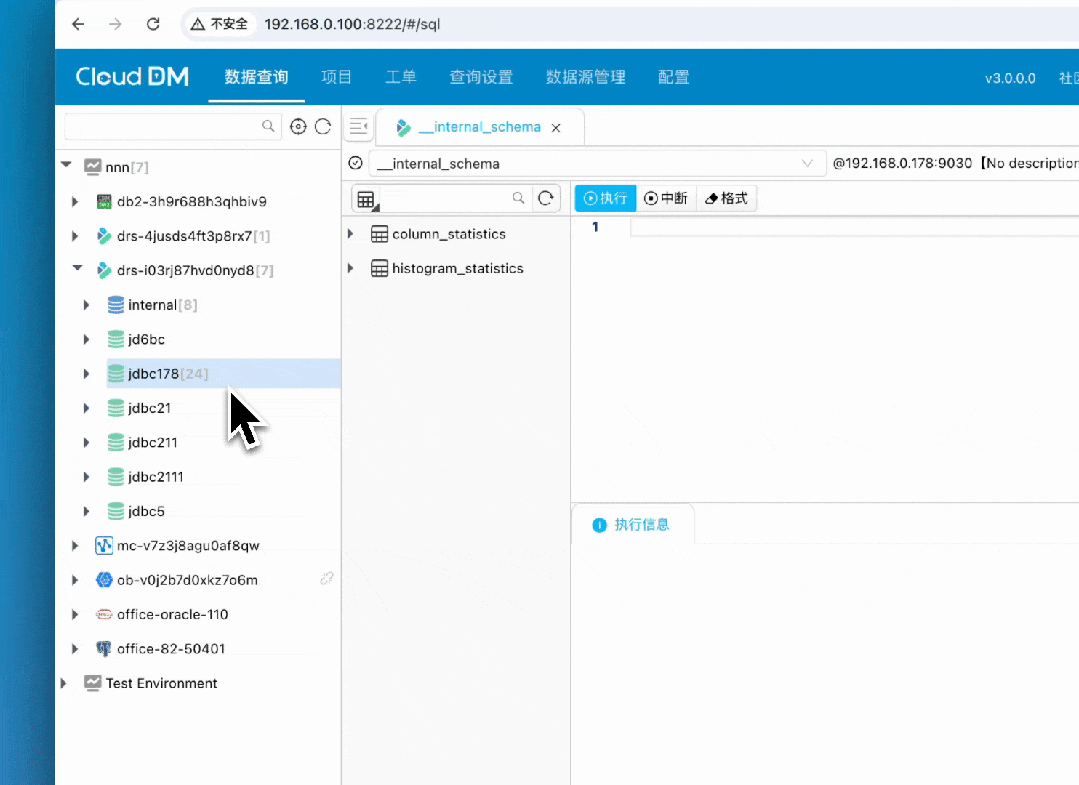Click the table type filter icon
1079x785 pixels.
(367, 200)
